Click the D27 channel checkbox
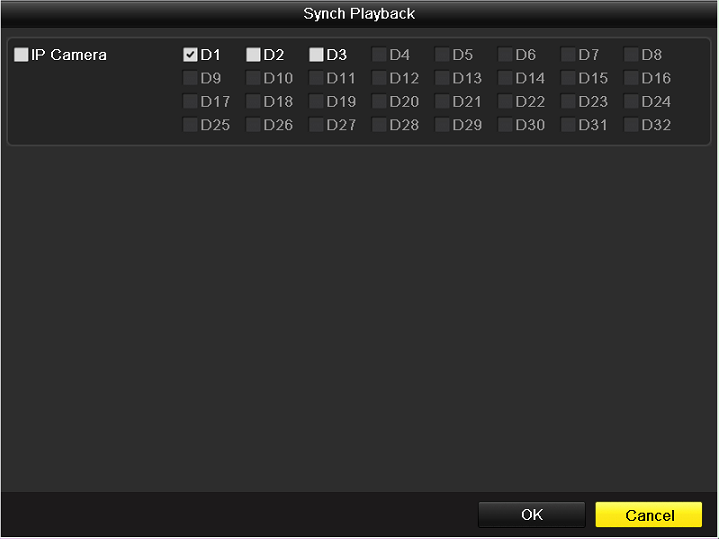Viewport: 719px width, 539px height. pos(316,125)
